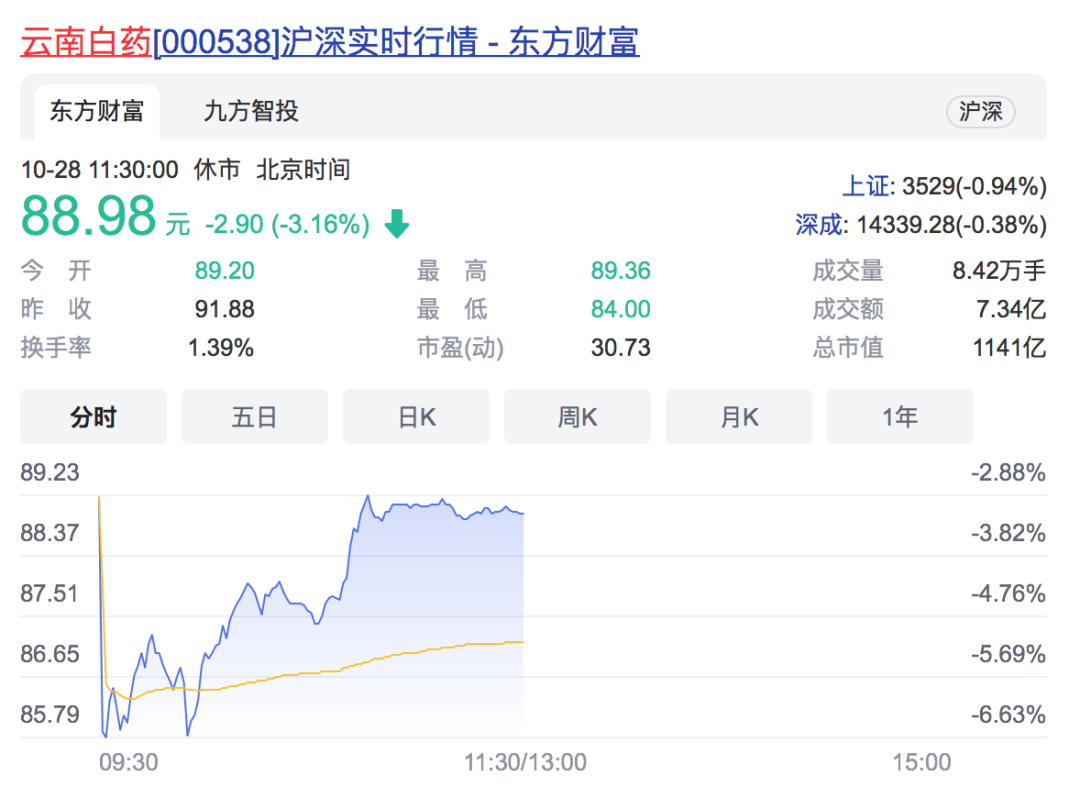This screenshot has width=1080, height=787.
Task: Select the 1年 chart tab
Action: [900, 417]
